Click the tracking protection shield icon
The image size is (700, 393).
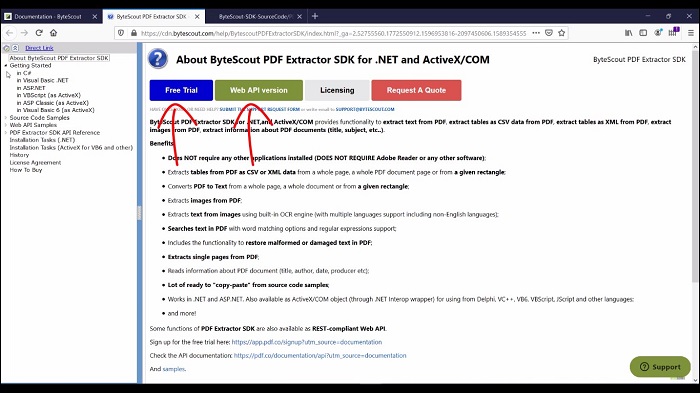121,33
